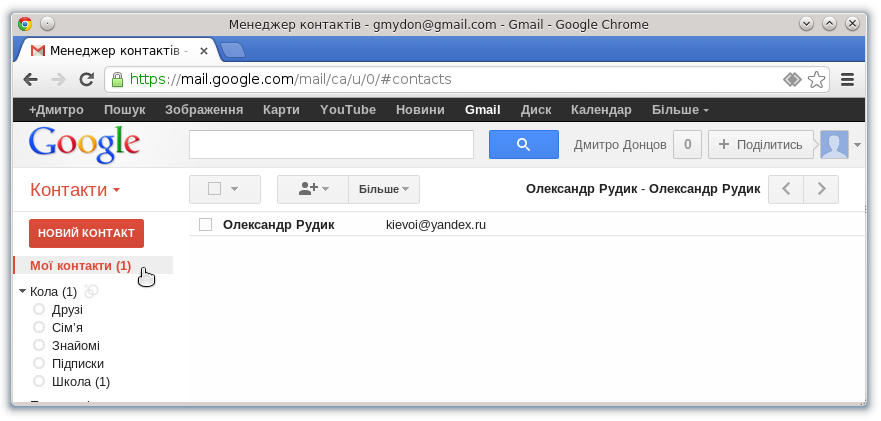Click the add-to-contacts person plus icon
The width and height of the screenshot is (881, 421).
313,189
